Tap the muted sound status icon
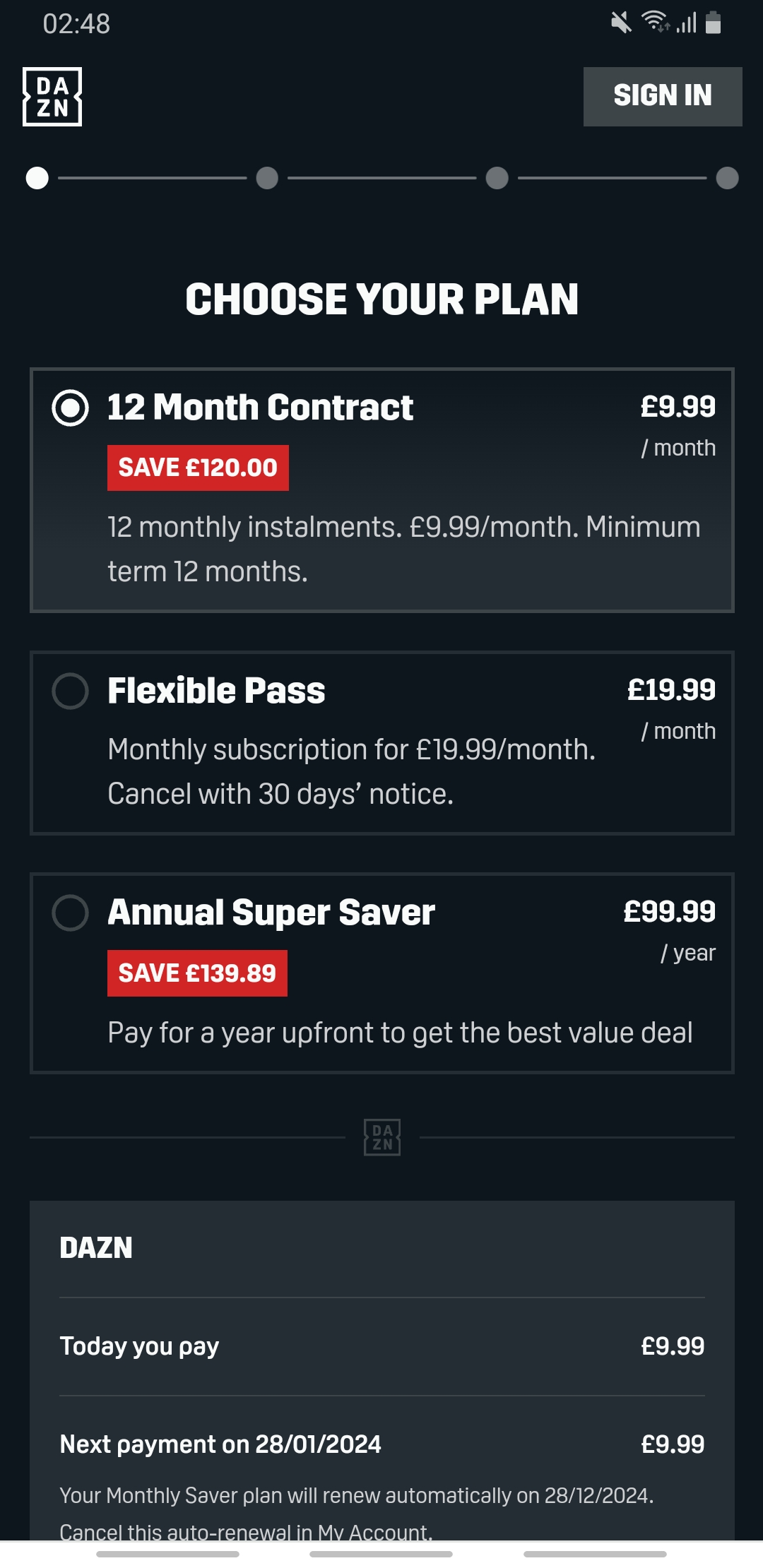Viewport: 763px width, 1568px height. click(621, 23)
